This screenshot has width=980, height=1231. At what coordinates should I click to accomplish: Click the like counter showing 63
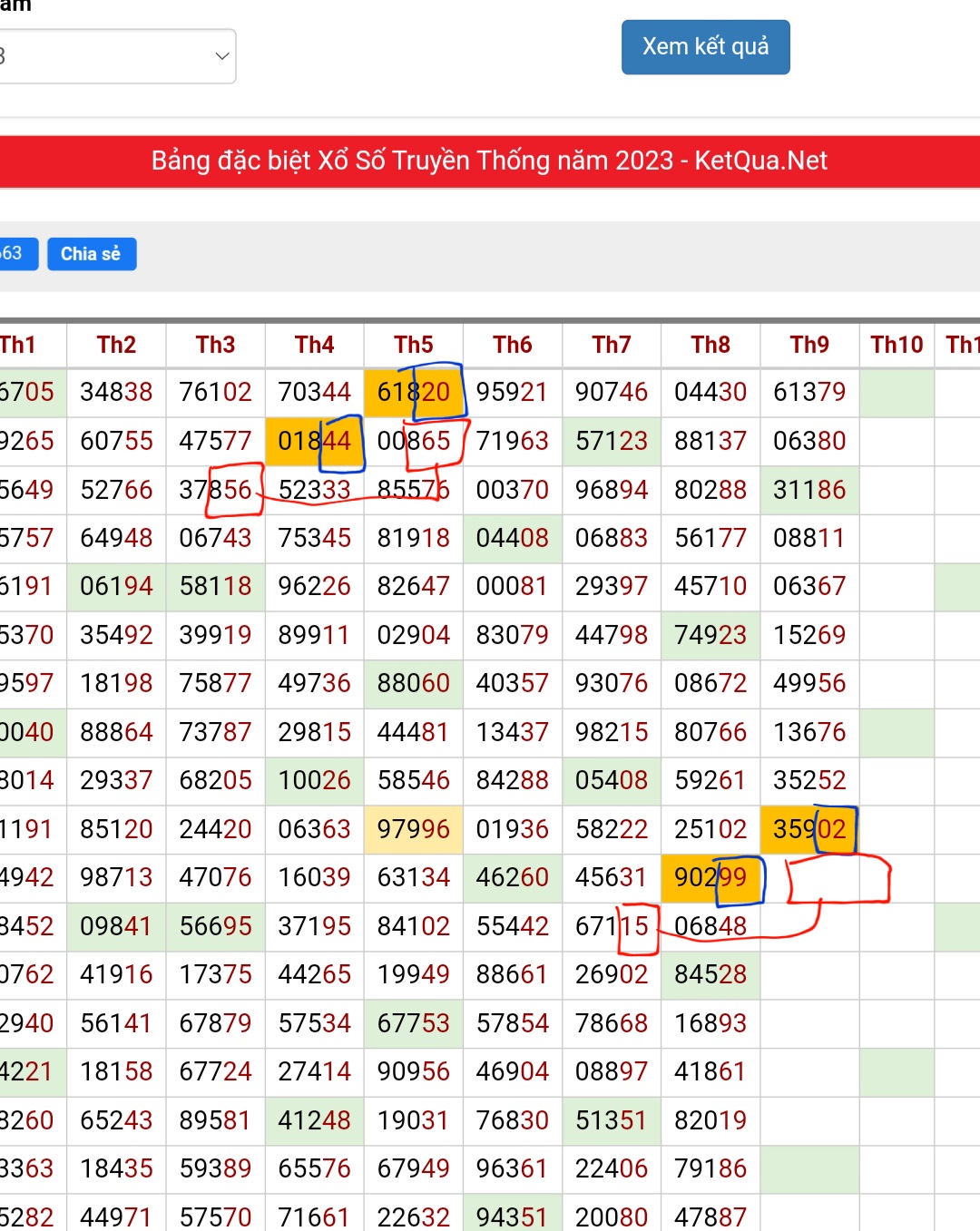(x=16, y=254)
